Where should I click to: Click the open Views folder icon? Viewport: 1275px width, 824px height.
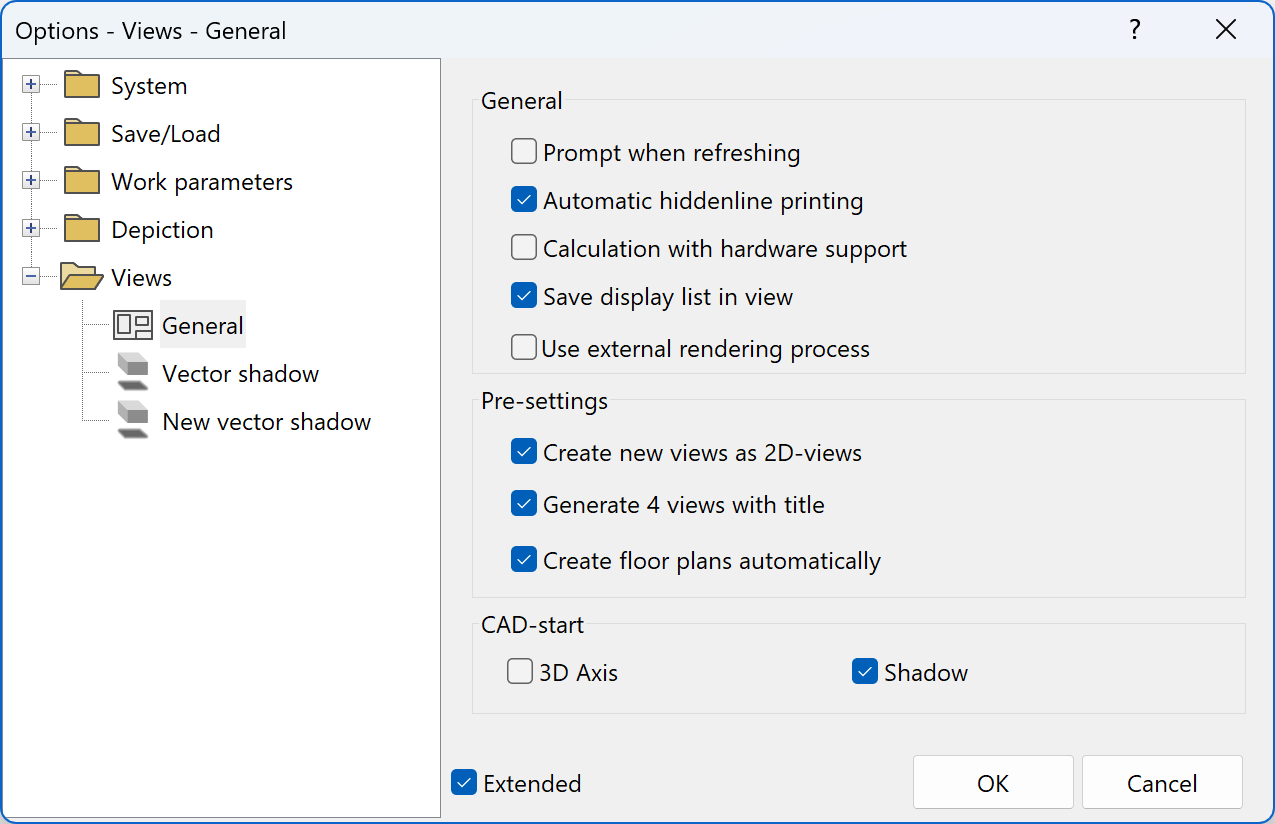click(82, 278)
